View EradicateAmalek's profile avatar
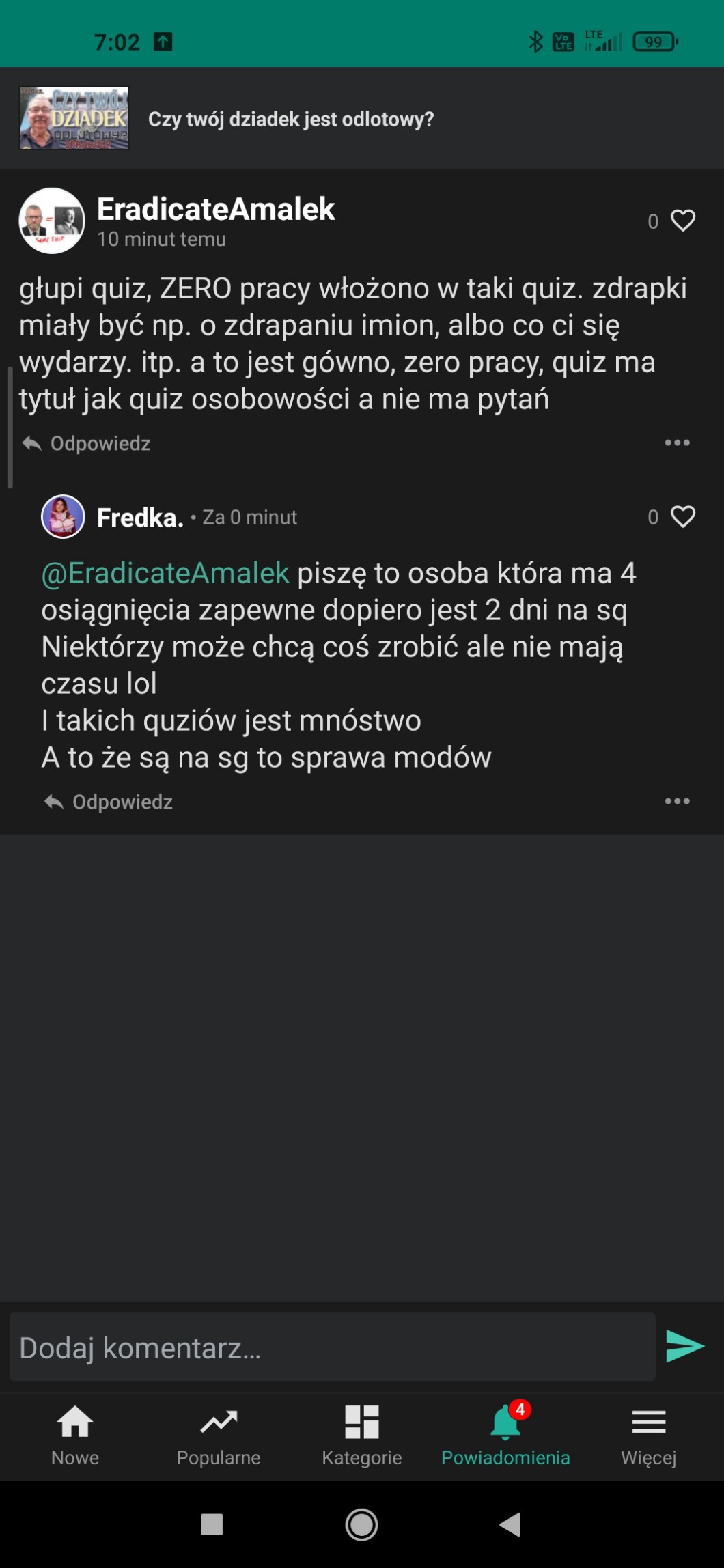 click(52, 221)
